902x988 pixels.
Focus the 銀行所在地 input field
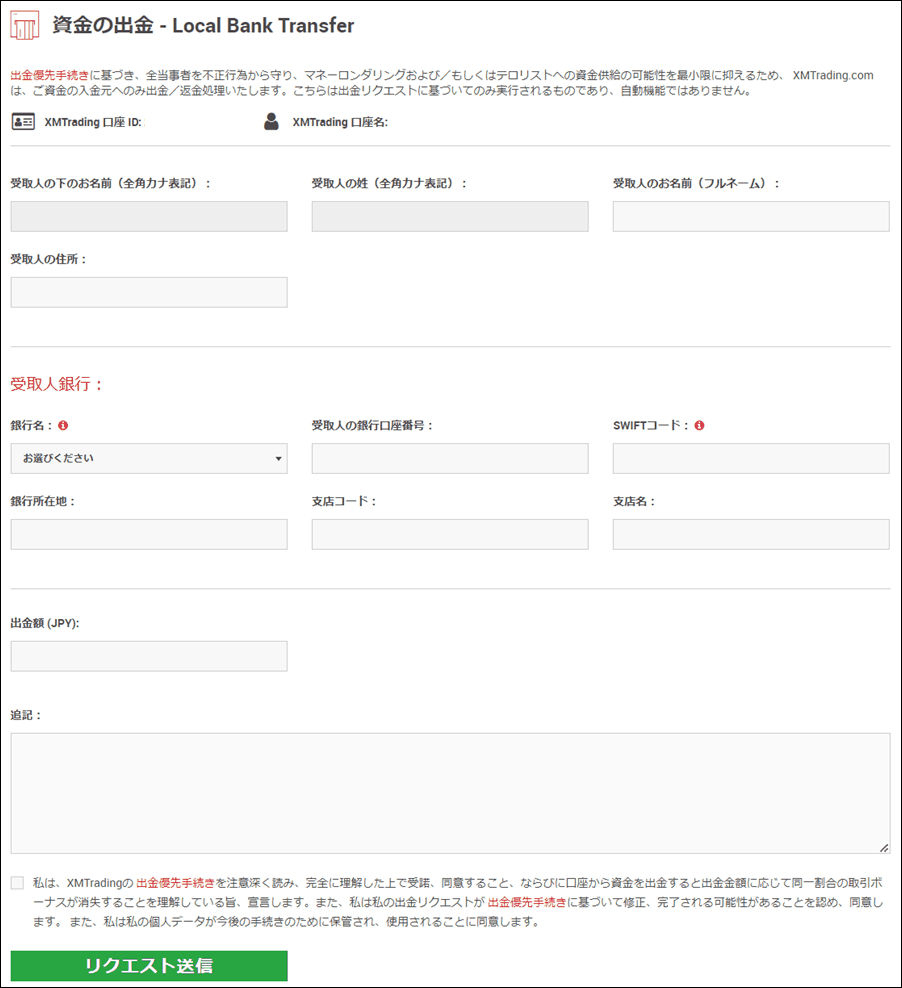click(149, 534)
